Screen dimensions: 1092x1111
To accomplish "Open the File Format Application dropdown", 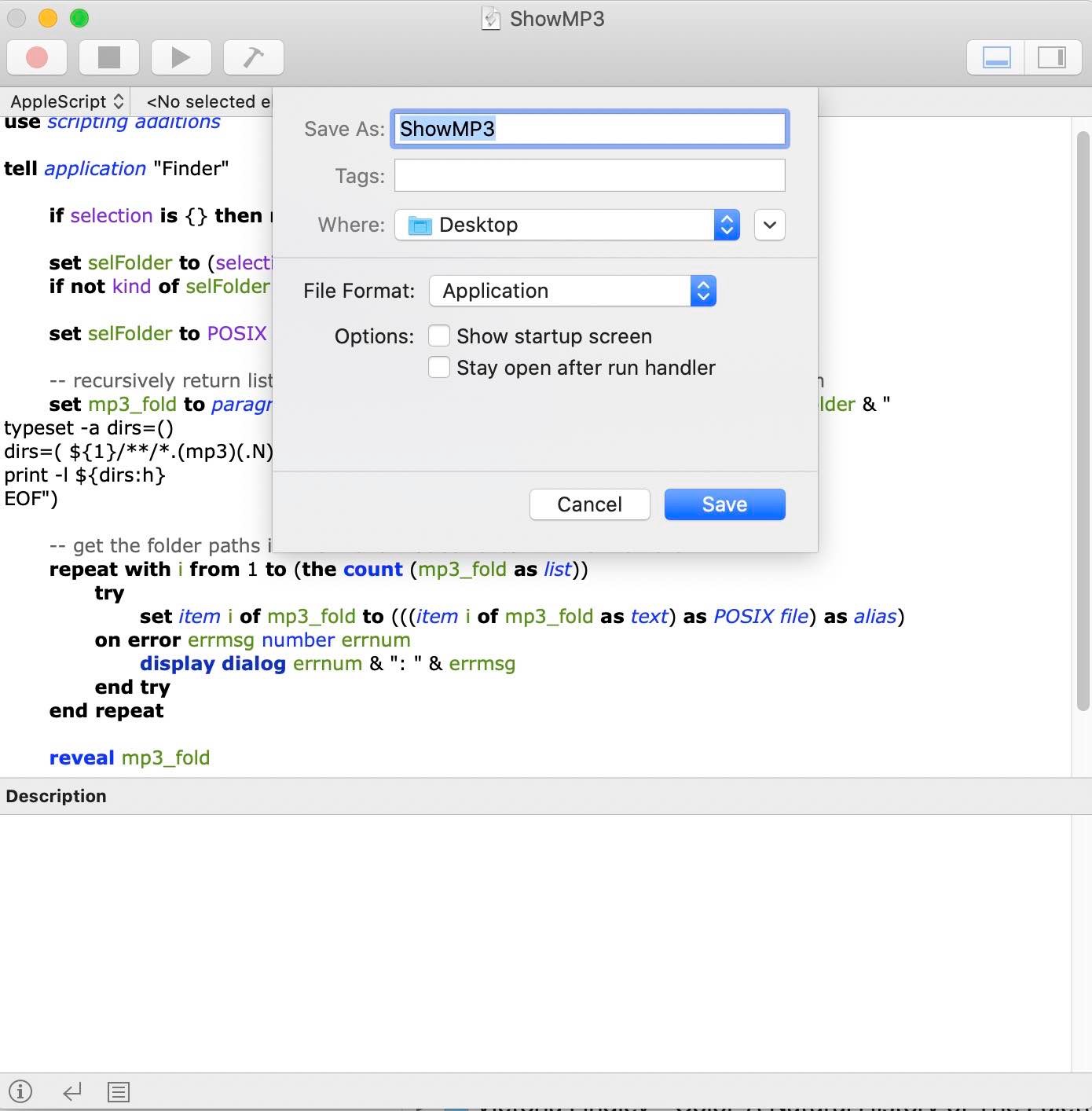I will (x=572, y=291).
